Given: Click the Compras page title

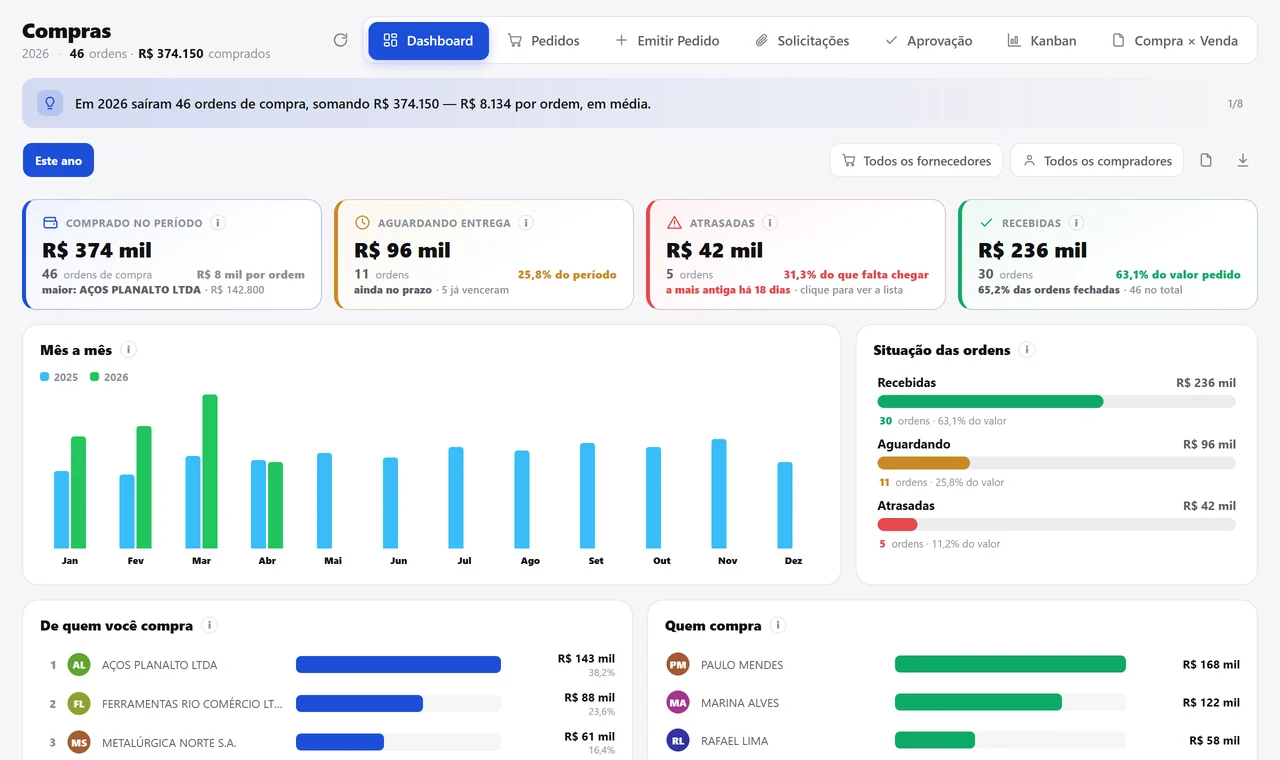Looking at the screenshot, I should pyautogui.click(x=66, y=31).
